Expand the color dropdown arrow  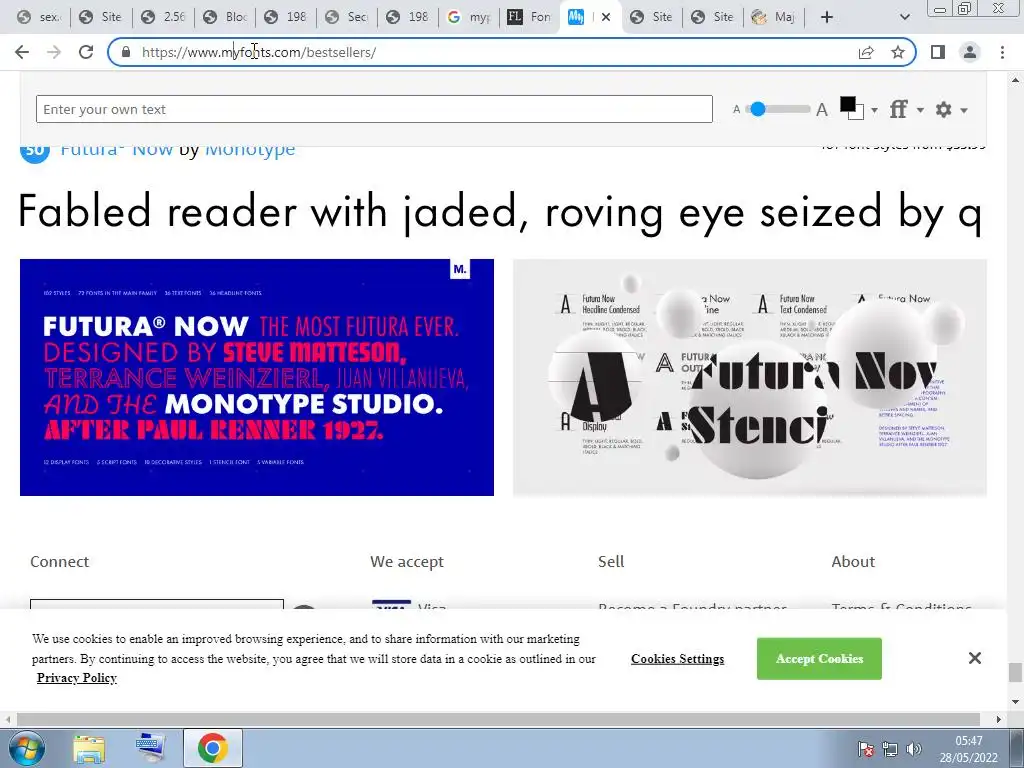click(x=874, y=110)
